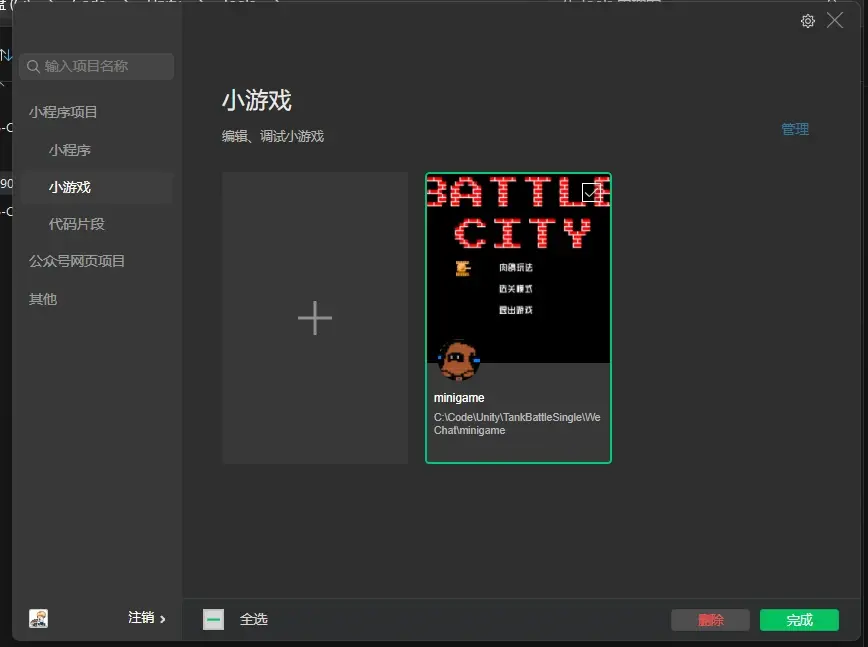Open the settings gear icon

pyautogui.click(x=808, y=21)
